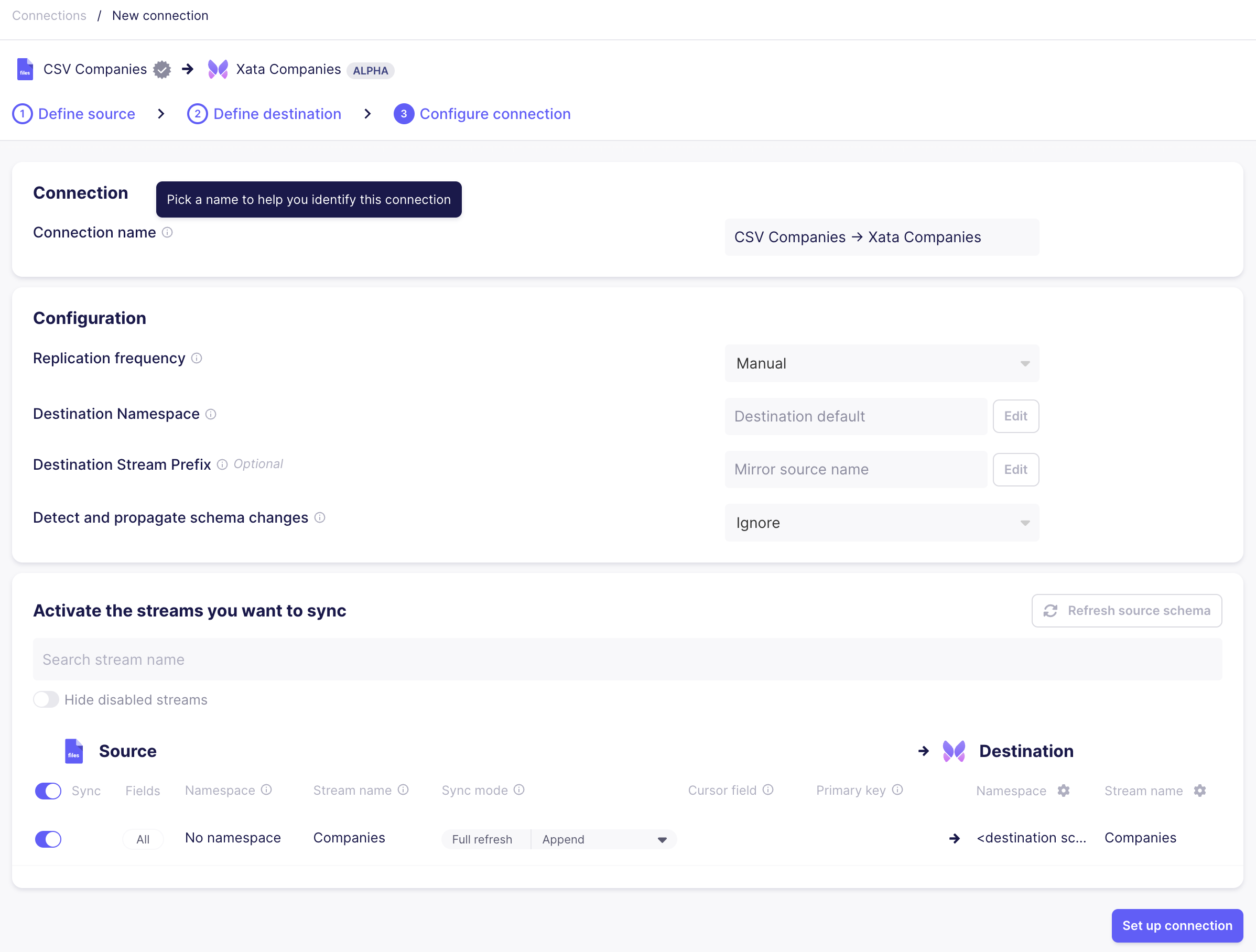The width and height of the screenshot is (1256, 952).
Task: Click Edit for Destination Stream Prefix
Action: point(1016,470)
